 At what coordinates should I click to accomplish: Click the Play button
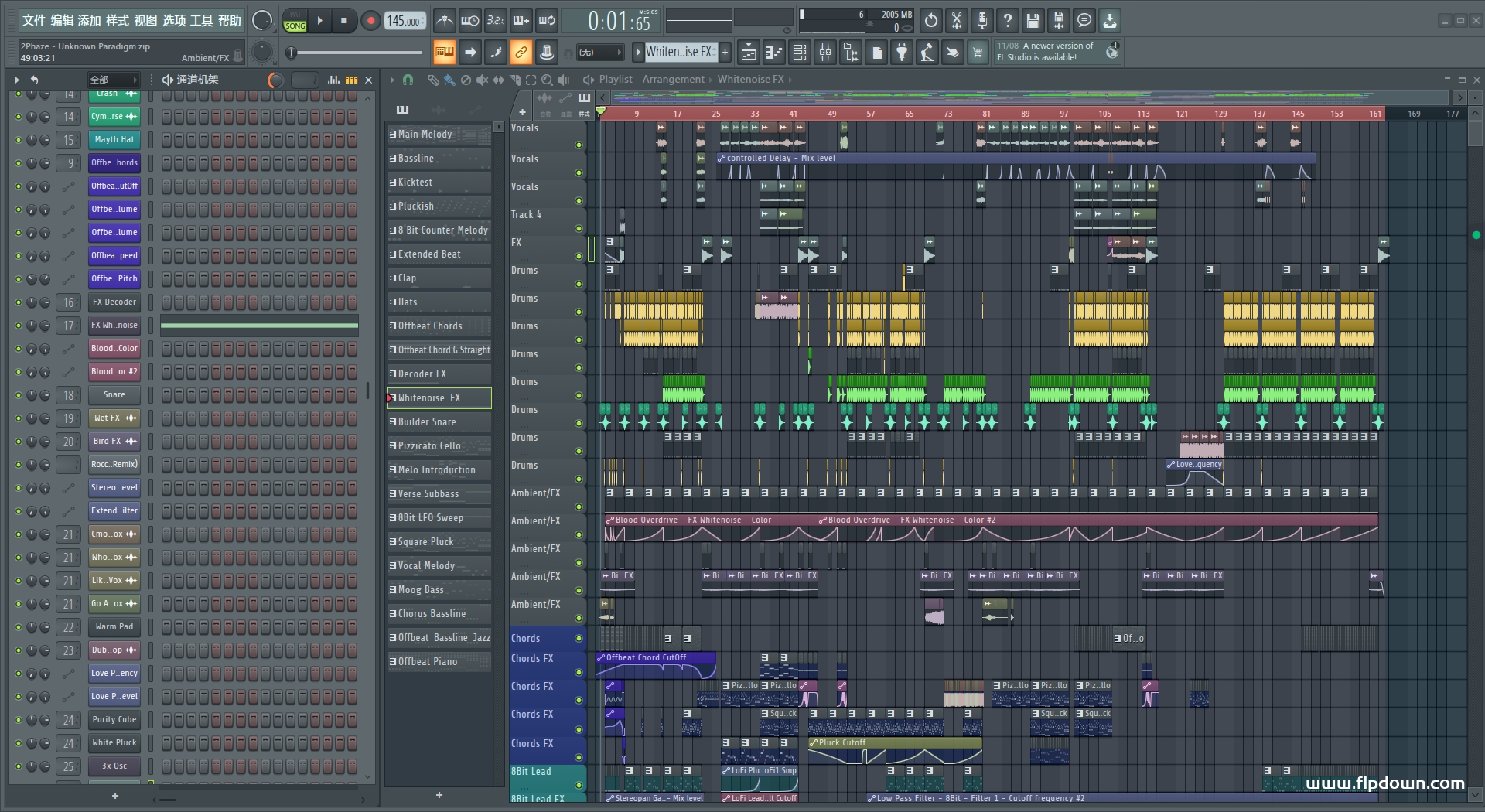point(320,21)
